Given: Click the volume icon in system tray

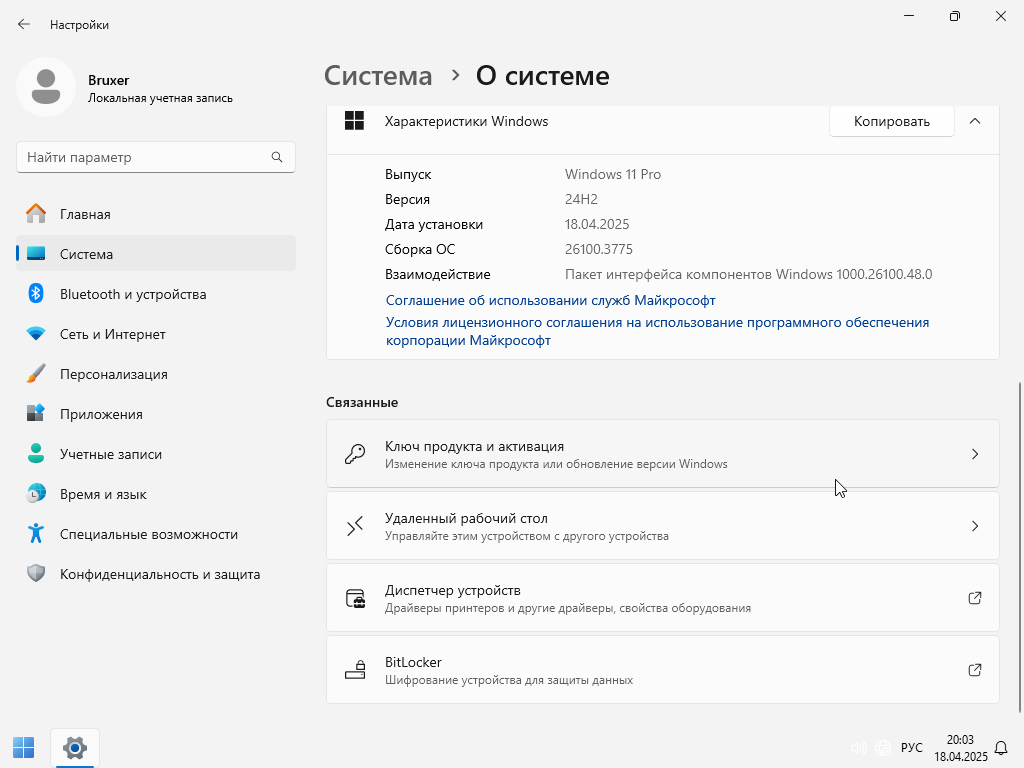Looking at the screenshot, I should [858, 748].
